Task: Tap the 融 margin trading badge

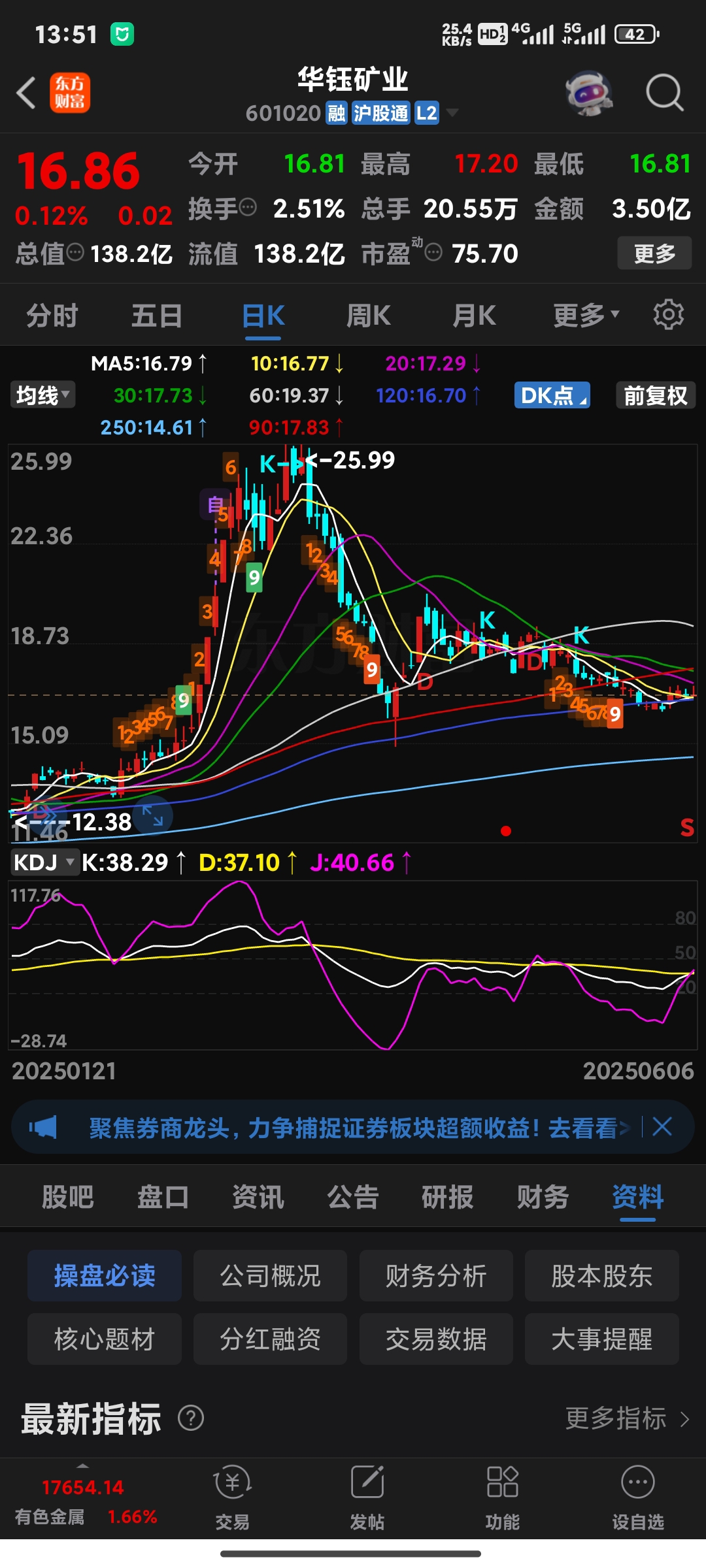Action: (x=337, y=113)
